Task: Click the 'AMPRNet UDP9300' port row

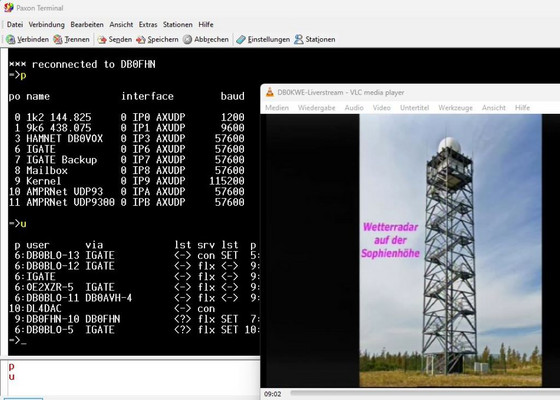Action: pyautogui.click(x=127, y=202)
